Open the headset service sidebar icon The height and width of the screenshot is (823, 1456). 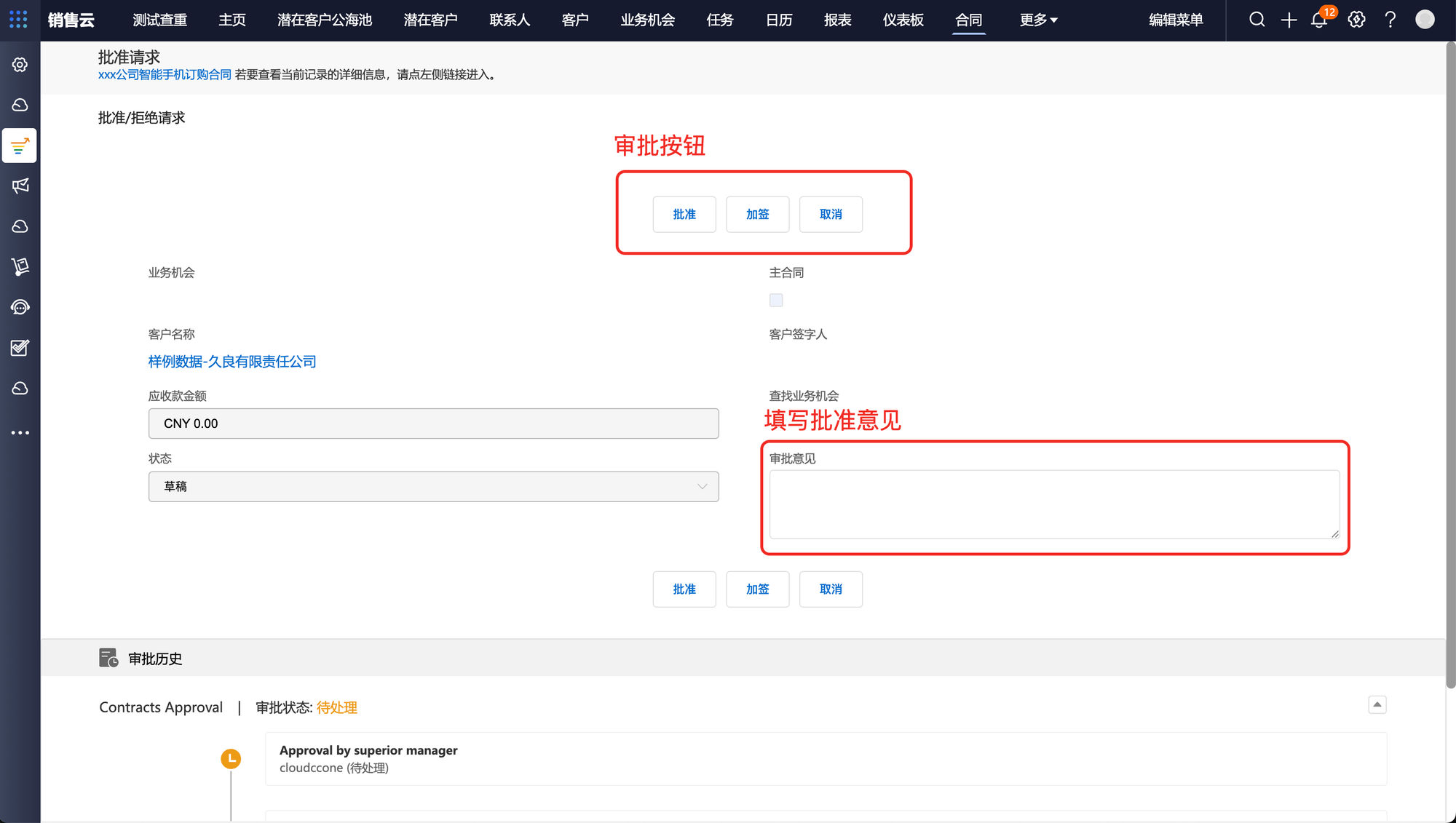(x=20, y=307)
